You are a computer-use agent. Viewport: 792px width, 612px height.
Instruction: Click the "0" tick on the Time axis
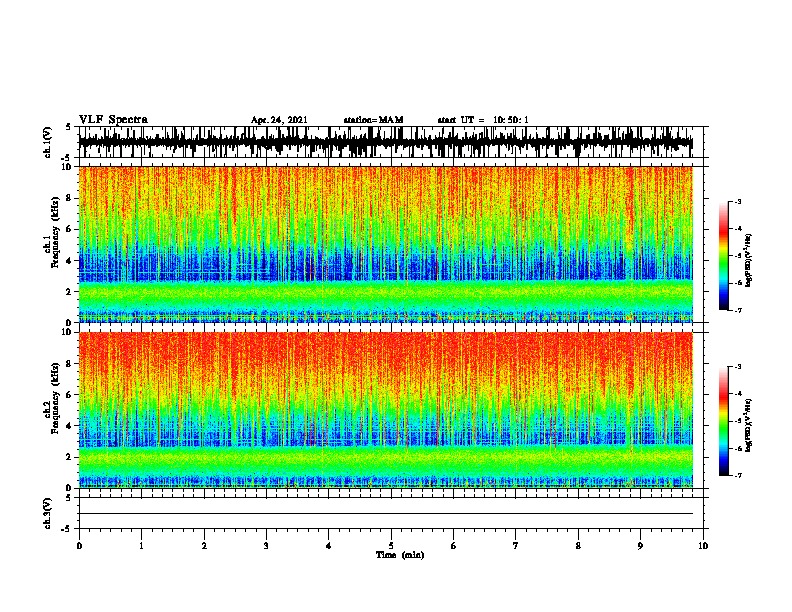(x=79, y=546)
